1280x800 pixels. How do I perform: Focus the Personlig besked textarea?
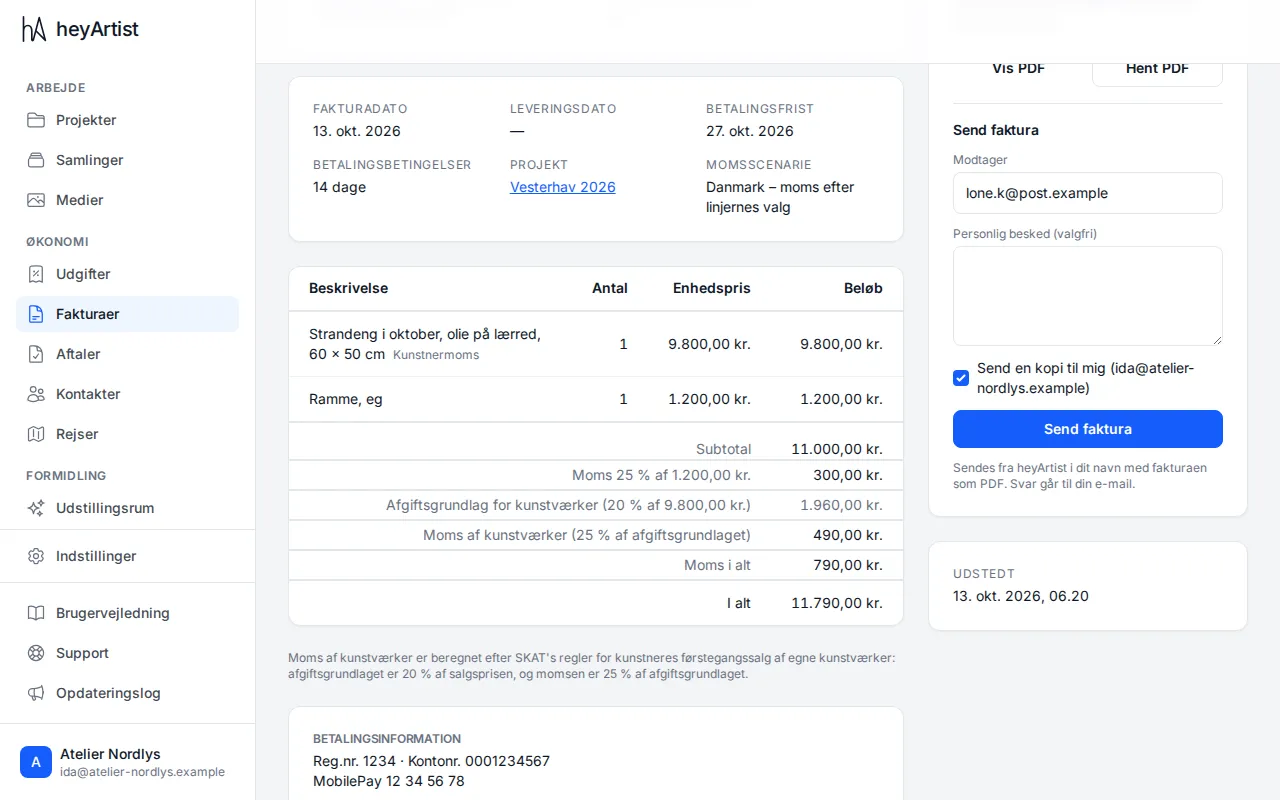(x=1088, y=296)
